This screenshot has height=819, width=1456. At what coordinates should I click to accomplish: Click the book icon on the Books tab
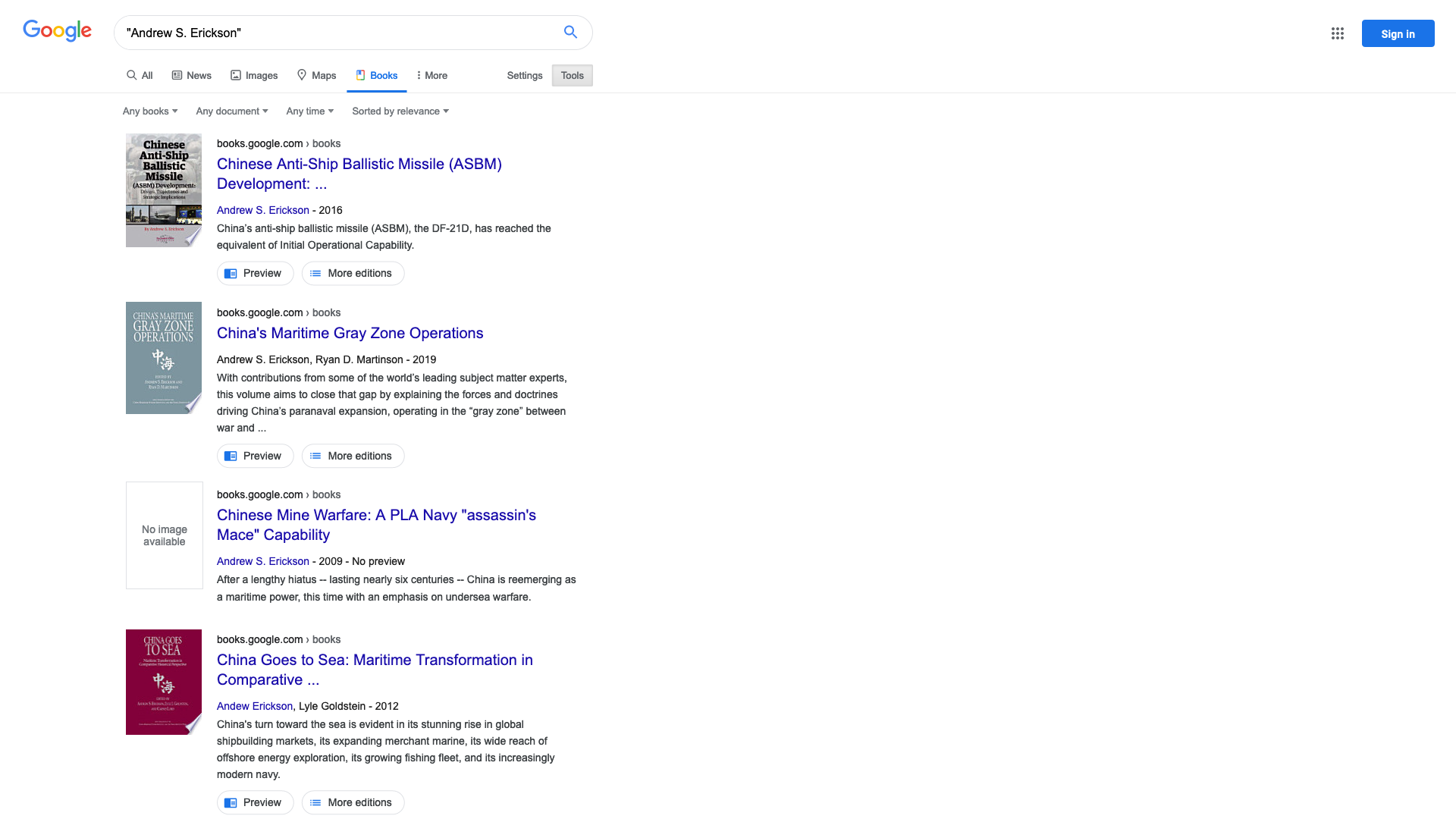click(361, 74)
